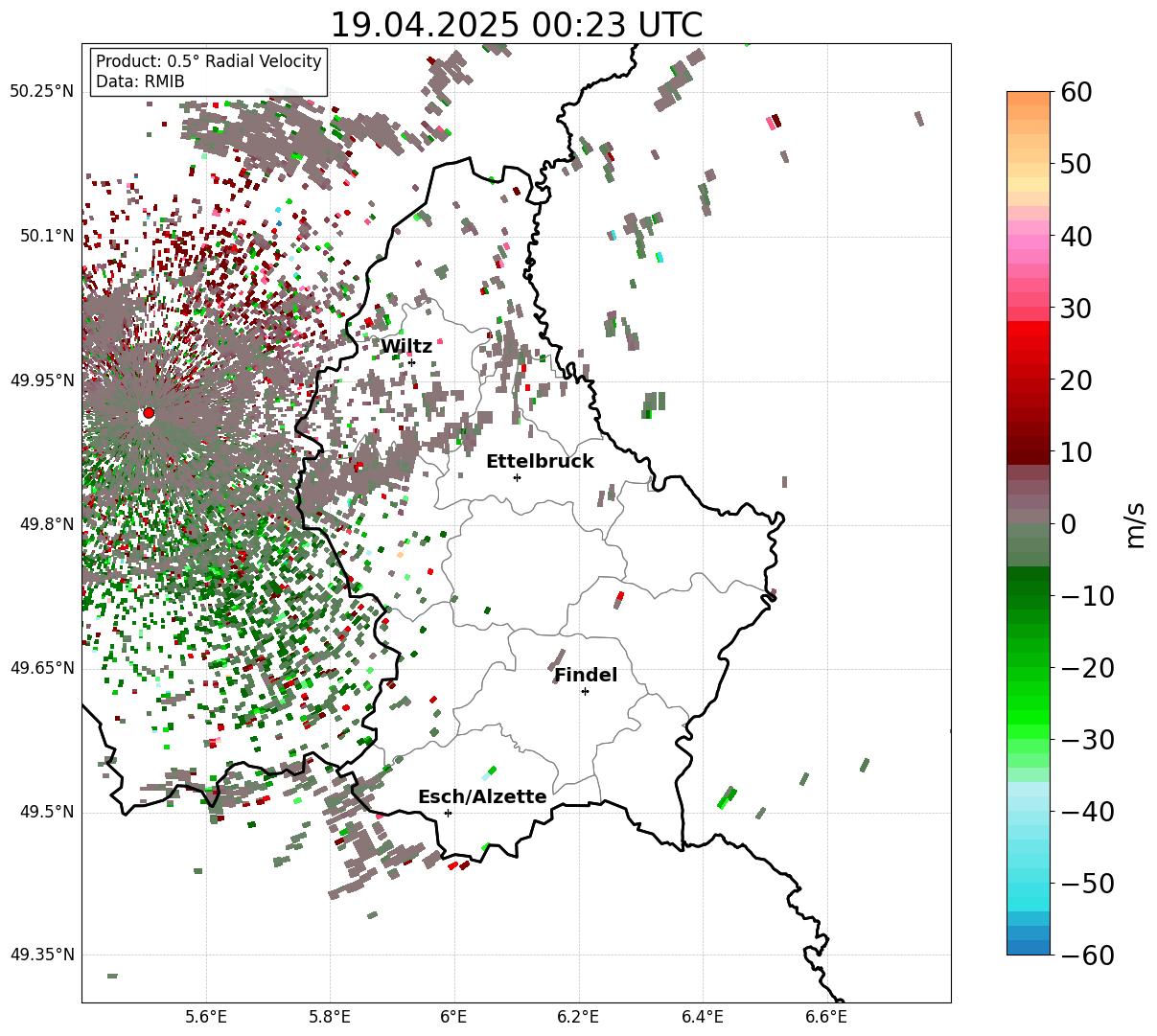1157x1036 pixels.
Task: Click the 6.2°E longitude label
Action: 578,1016
